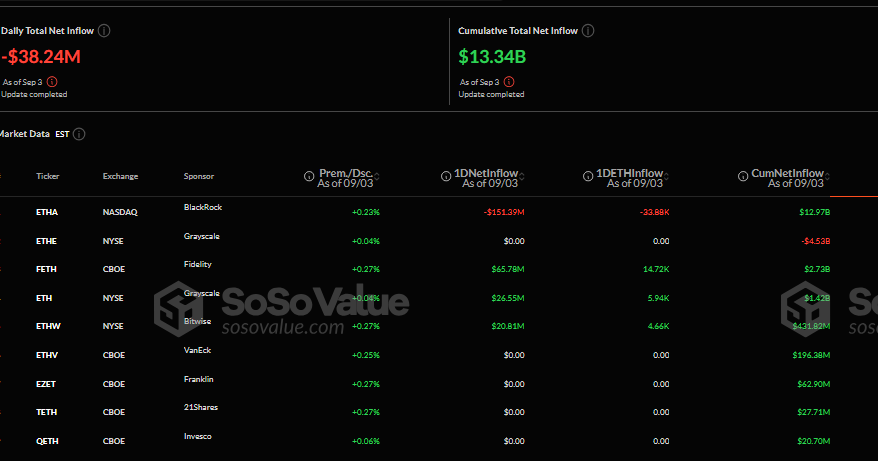Click info icon beside Daily Total Net Inflow
This screenshot has width=878, height=461.
(105, 31)
